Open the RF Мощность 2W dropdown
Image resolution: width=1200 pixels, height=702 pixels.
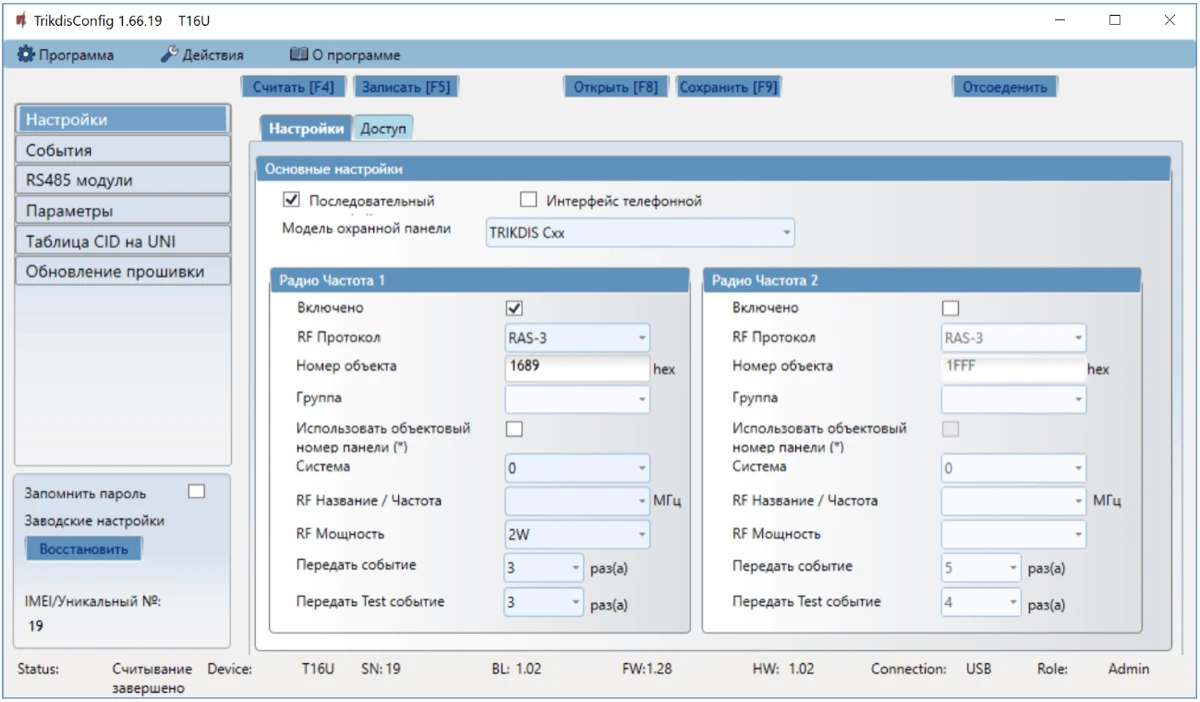click(577, 535)
